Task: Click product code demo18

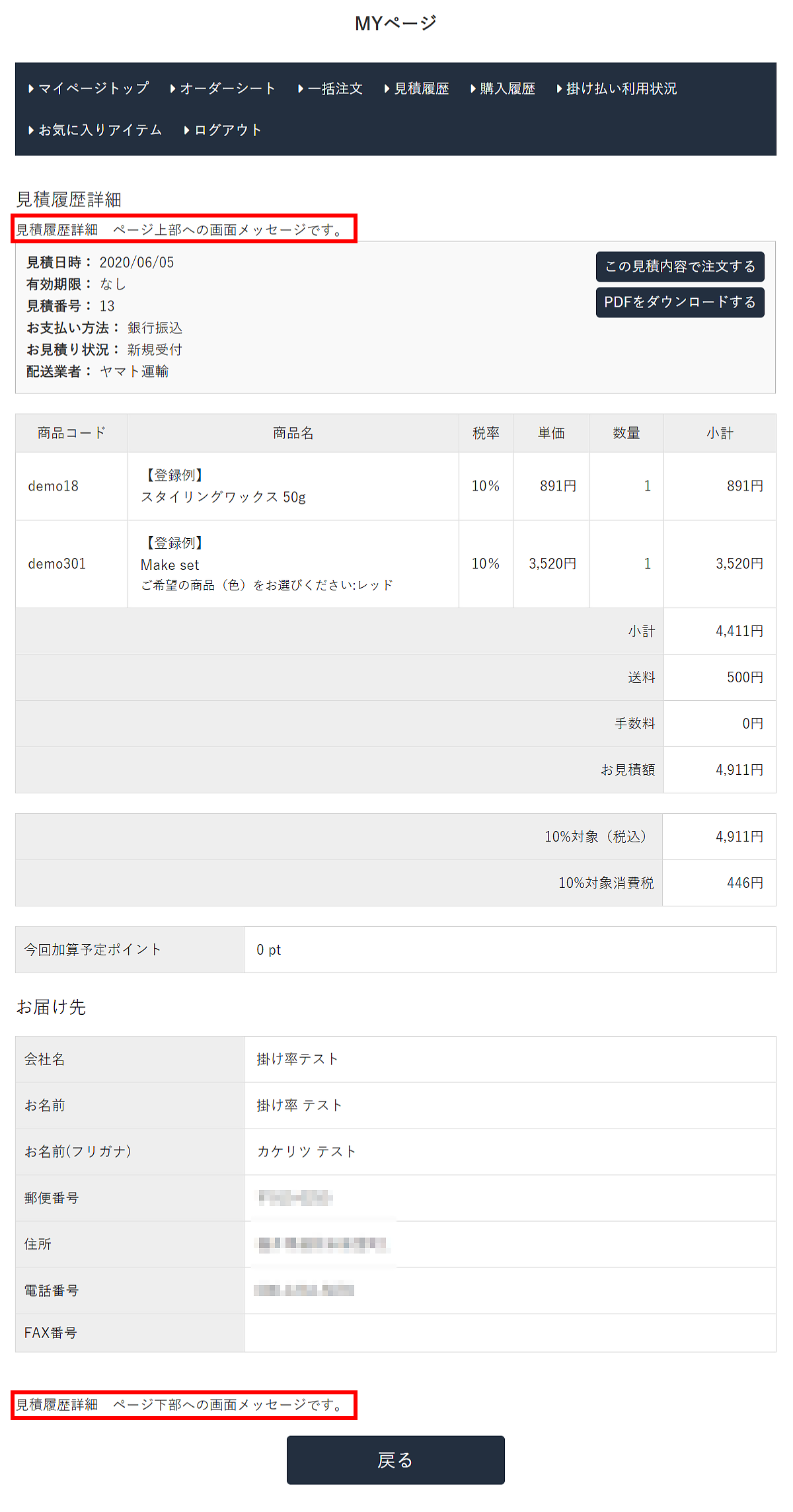Action: [x=54, y=486]
